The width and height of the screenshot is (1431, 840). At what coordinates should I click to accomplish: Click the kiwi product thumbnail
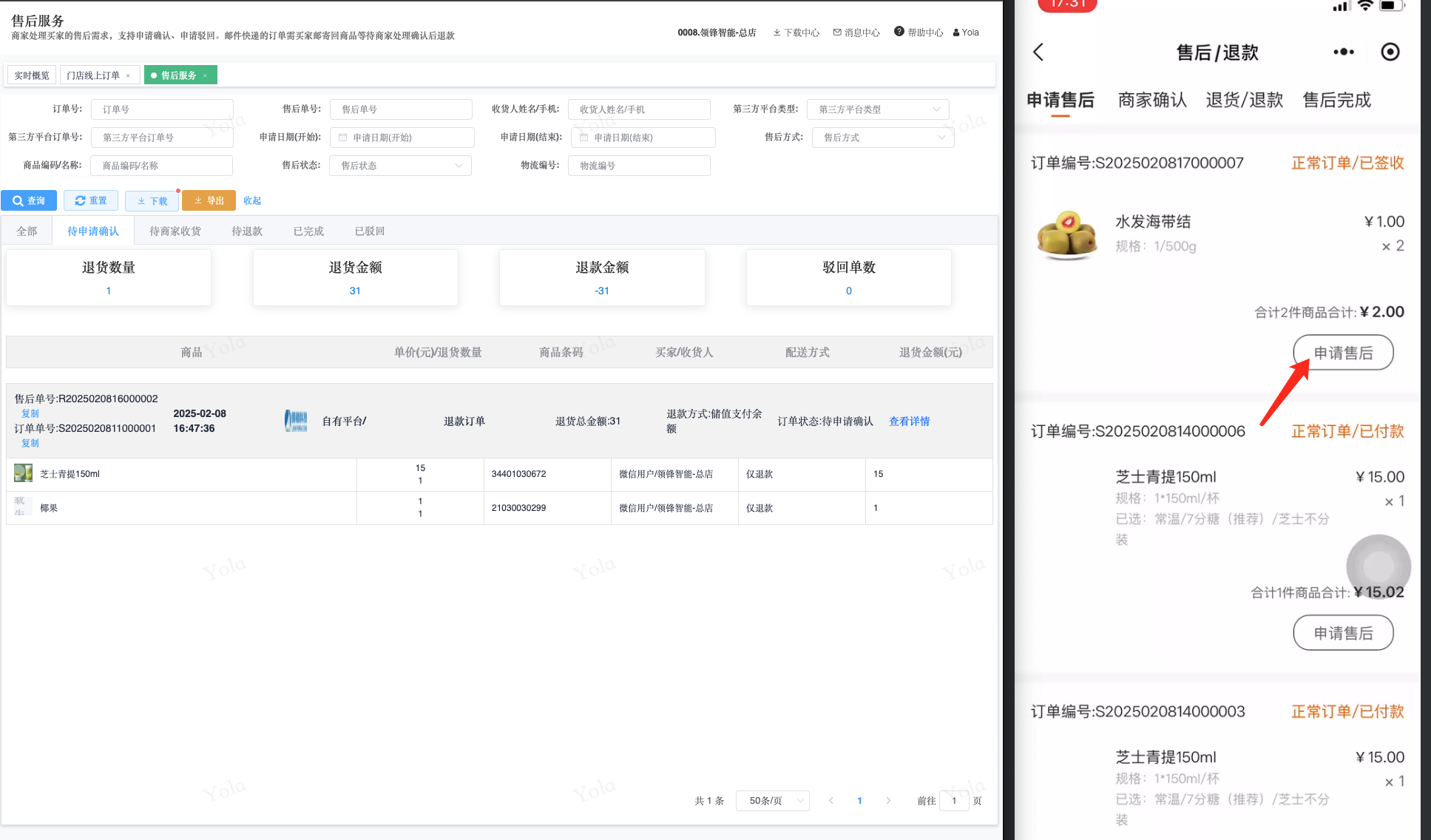pyautogui.click(x=1066, y=234)
